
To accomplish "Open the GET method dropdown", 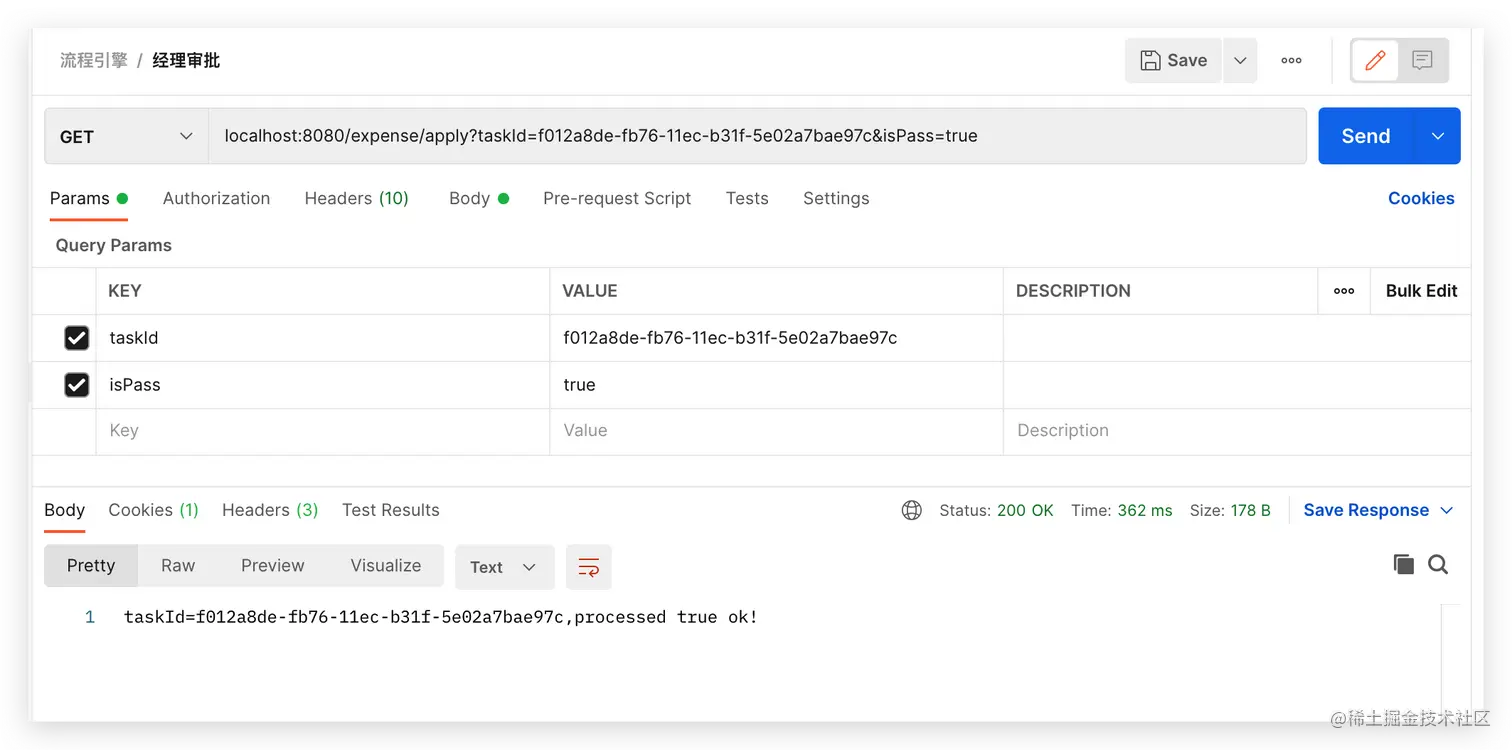I will tap(126, 136).
